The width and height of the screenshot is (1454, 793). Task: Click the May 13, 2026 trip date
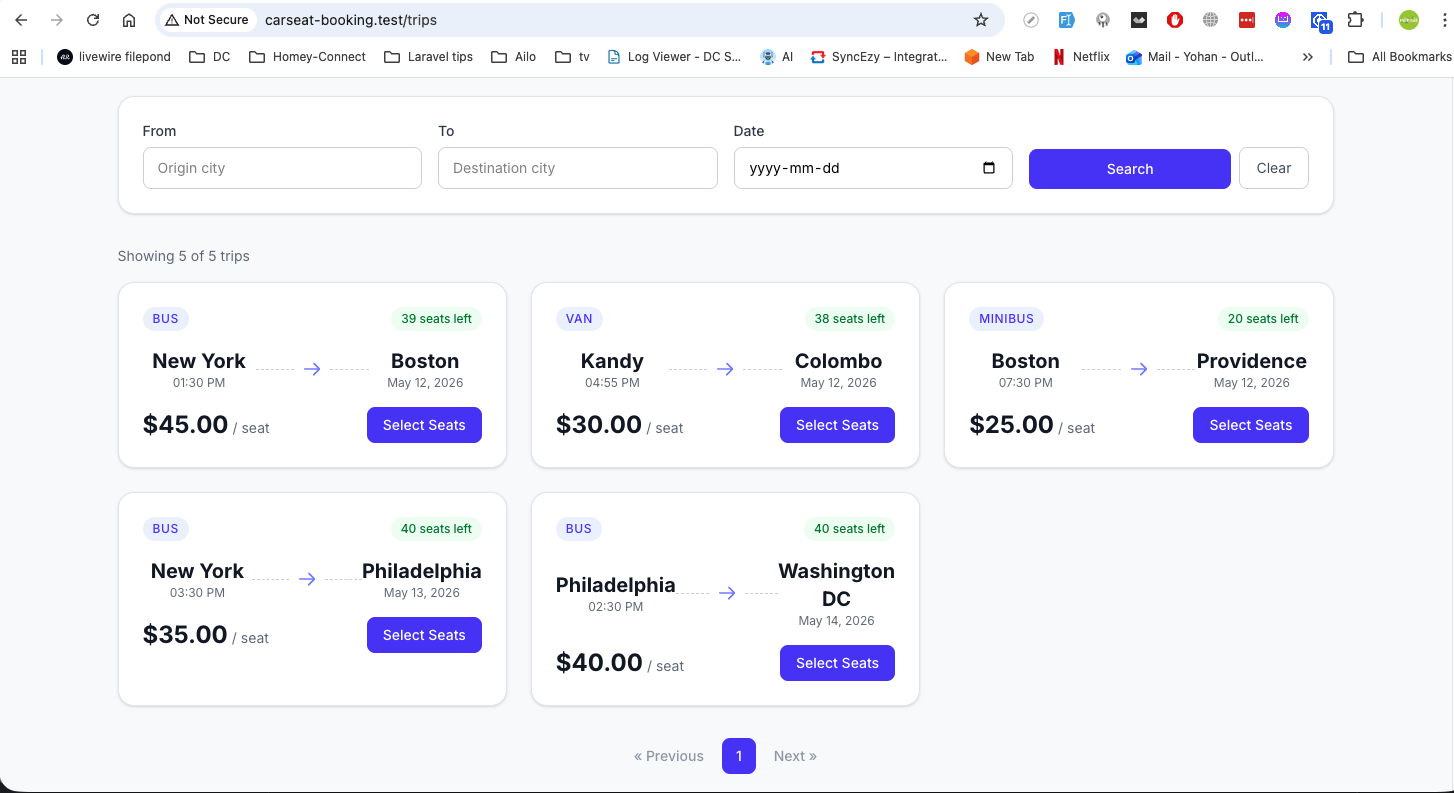pyautogui.click(x=422, y=593)
